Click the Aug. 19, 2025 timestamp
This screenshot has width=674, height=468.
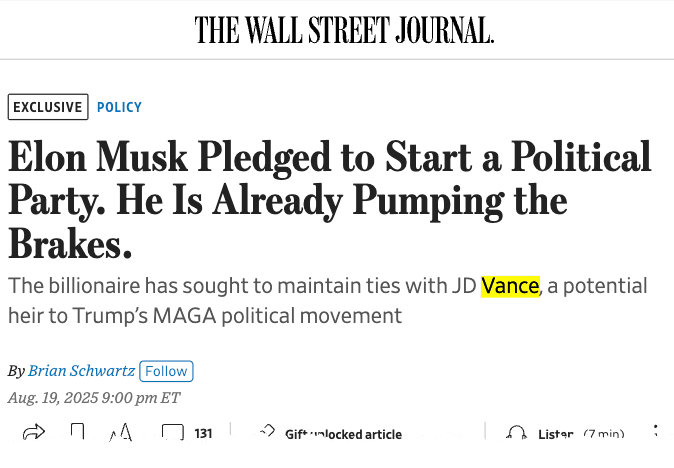(x=94, y=397)
